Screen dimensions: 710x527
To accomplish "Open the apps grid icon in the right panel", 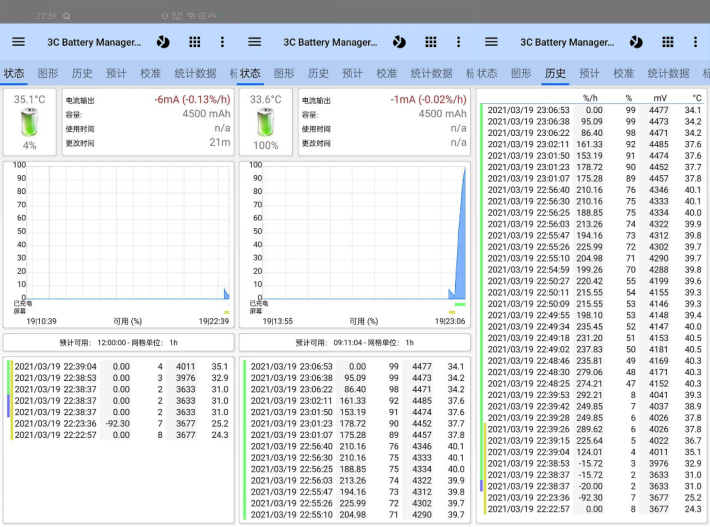I will [666, 42].
